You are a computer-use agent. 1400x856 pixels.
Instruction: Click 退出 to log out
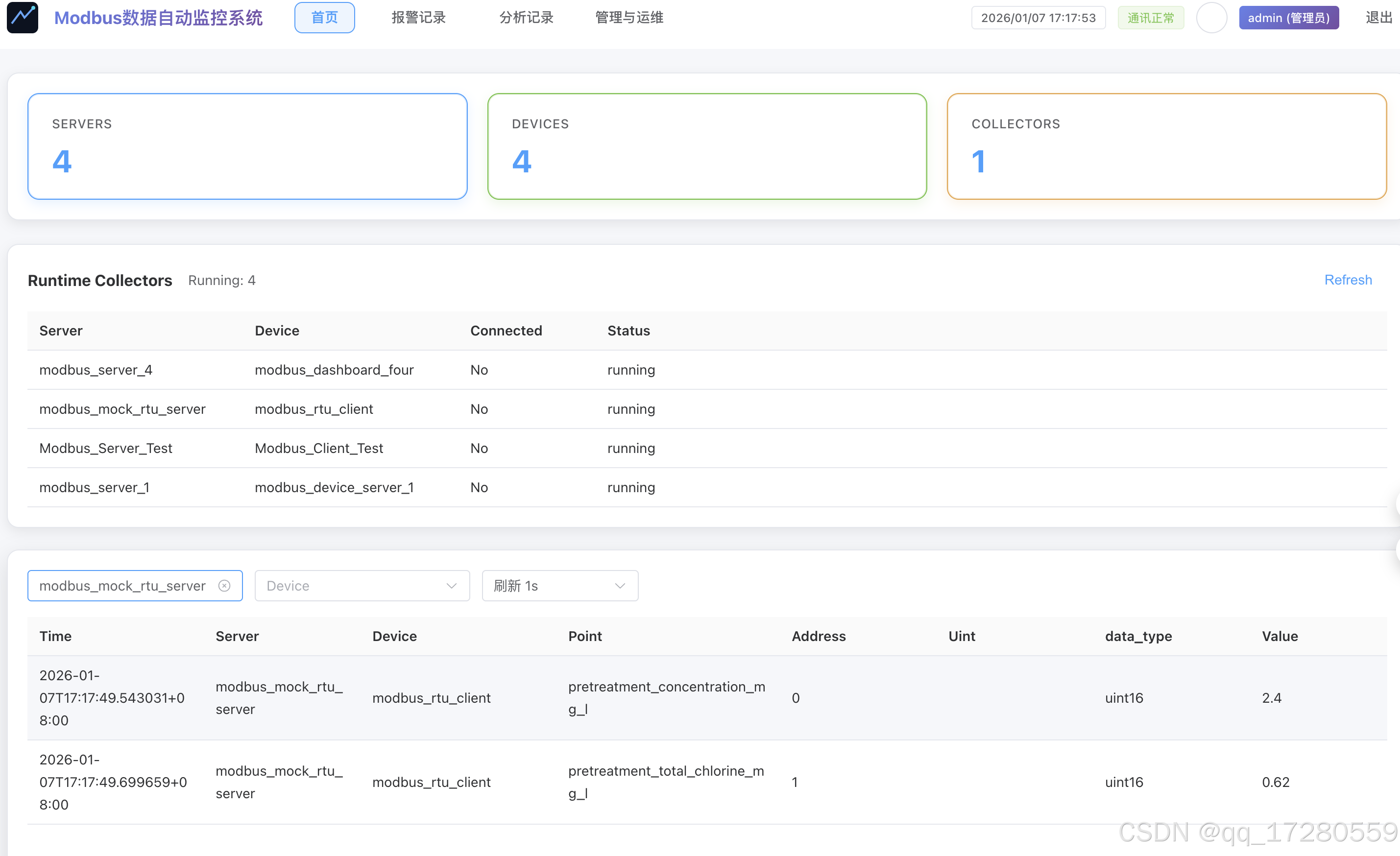pyautogui.click(x=1378, y=18)
